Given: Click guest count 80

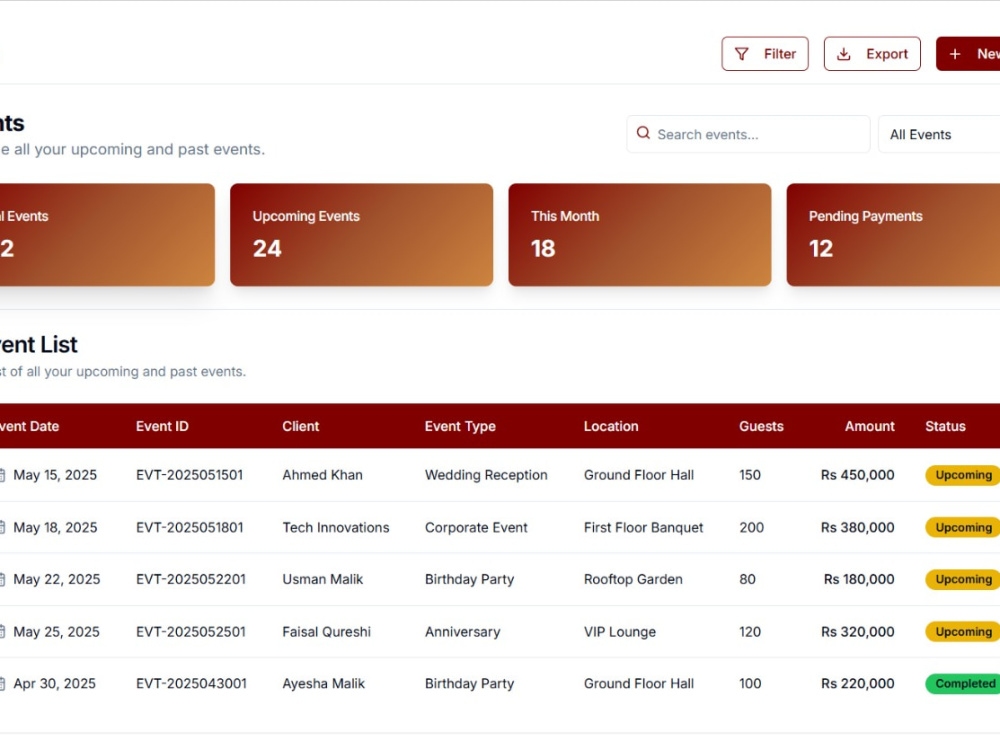Looking at the screenshot, I should (x=747, y=579).
